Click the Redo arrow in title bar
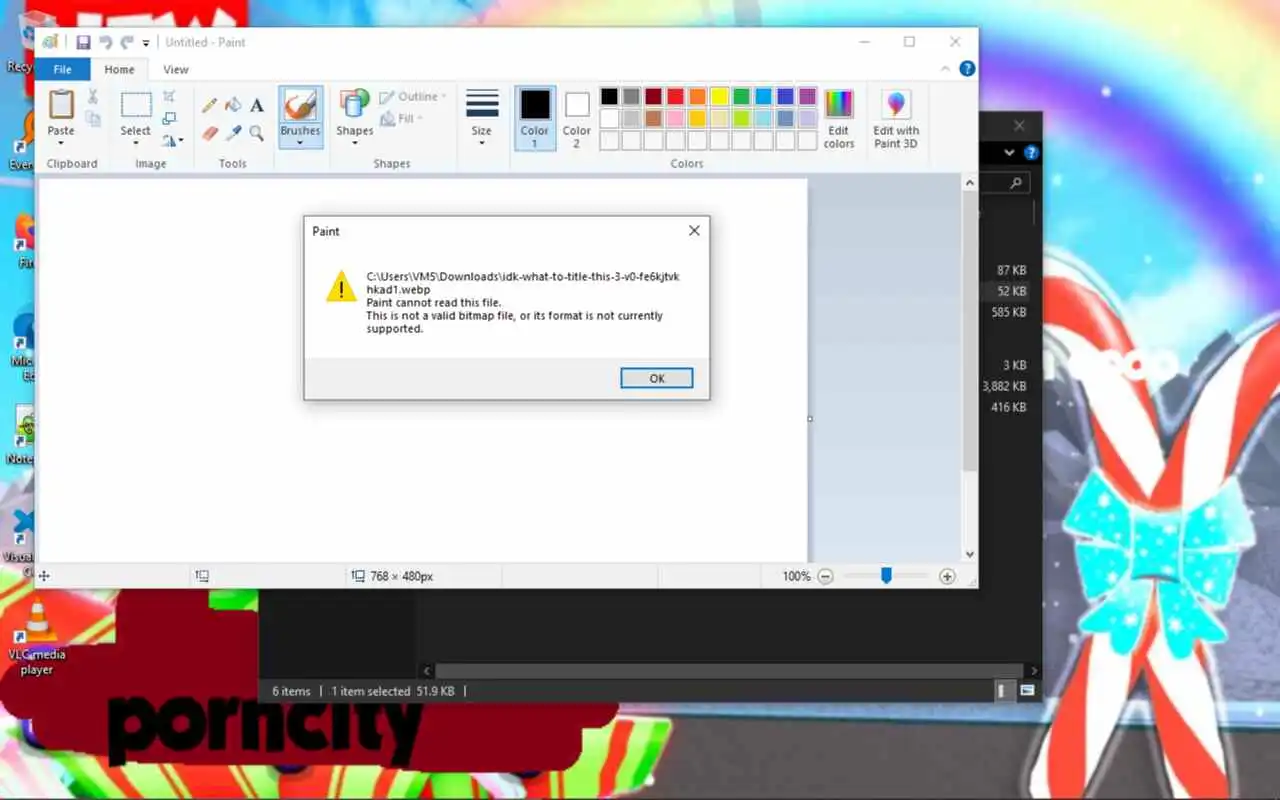1280x800 pixels. pyautogui.click(x=126, y=42)
